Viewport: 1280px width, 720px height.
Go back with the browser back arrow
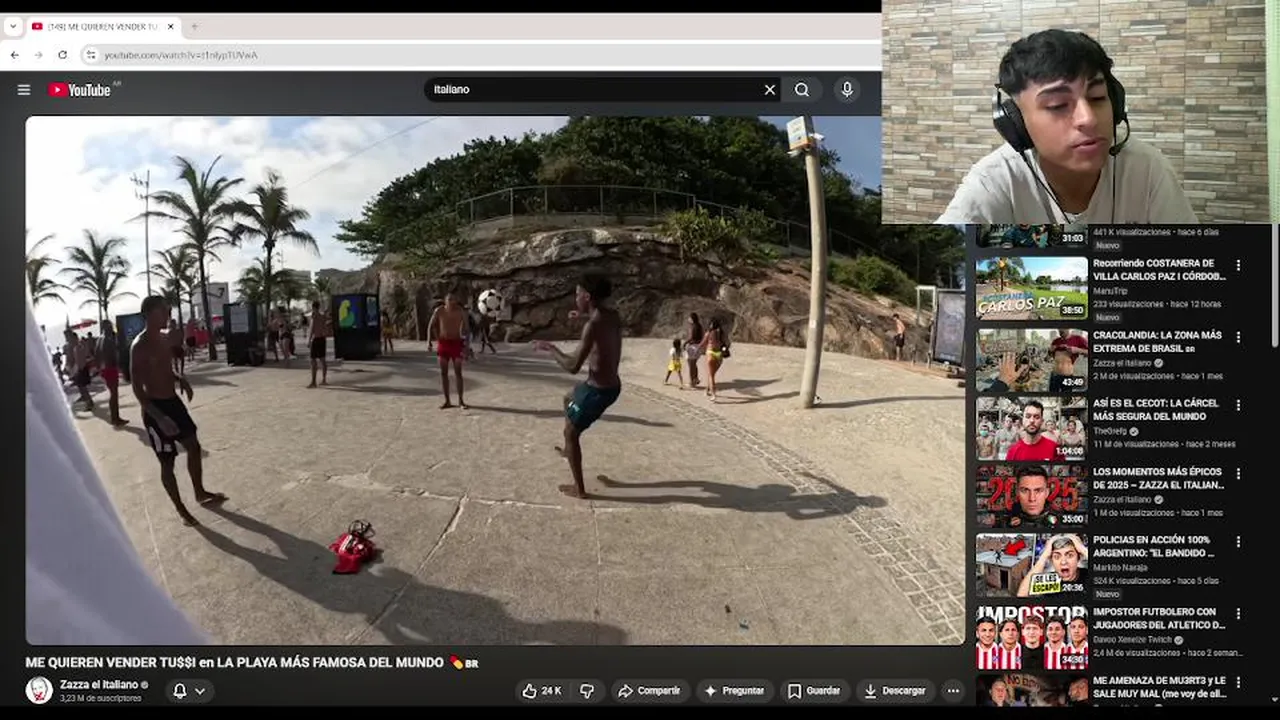coord(14,55)
